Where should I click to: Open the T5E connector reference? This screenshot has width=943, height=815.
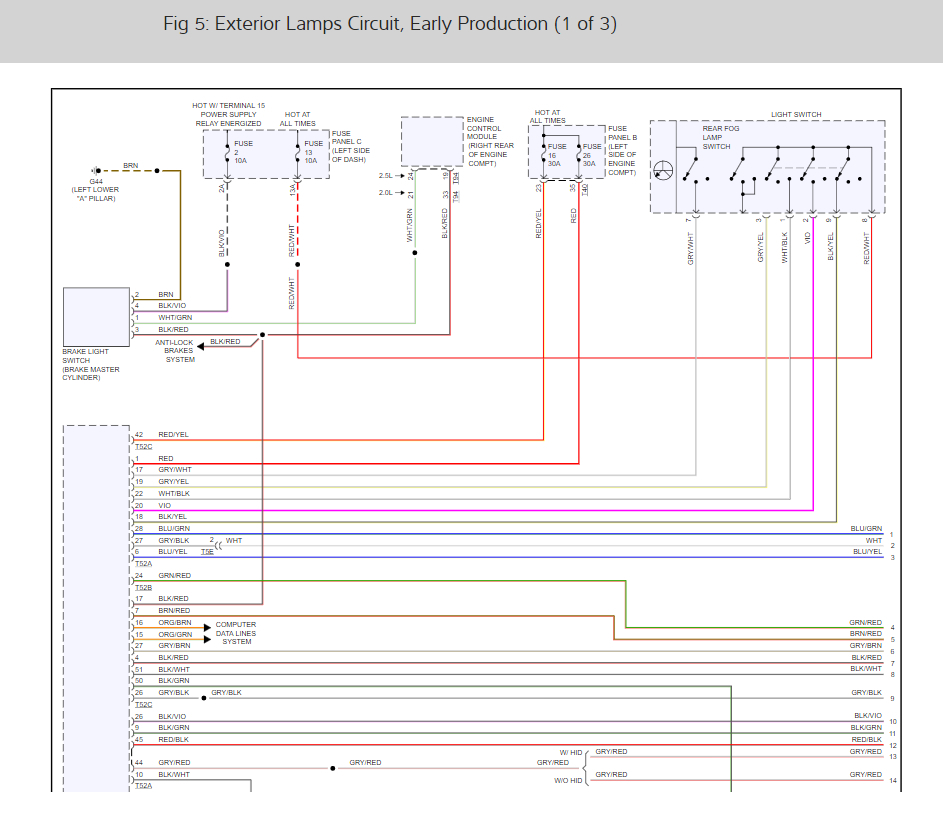point(206,552)
